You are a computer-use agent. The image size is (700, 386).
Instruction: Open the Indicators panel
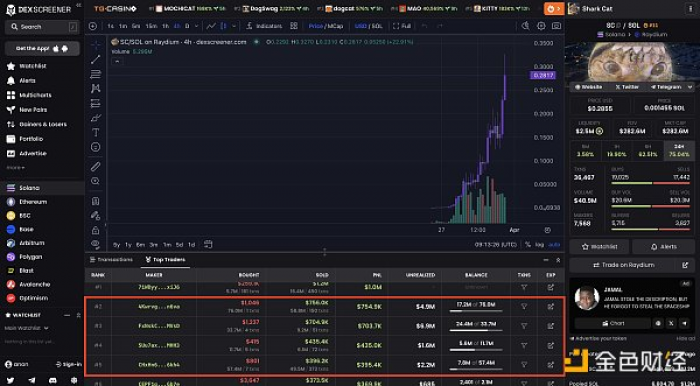(264, 26)
